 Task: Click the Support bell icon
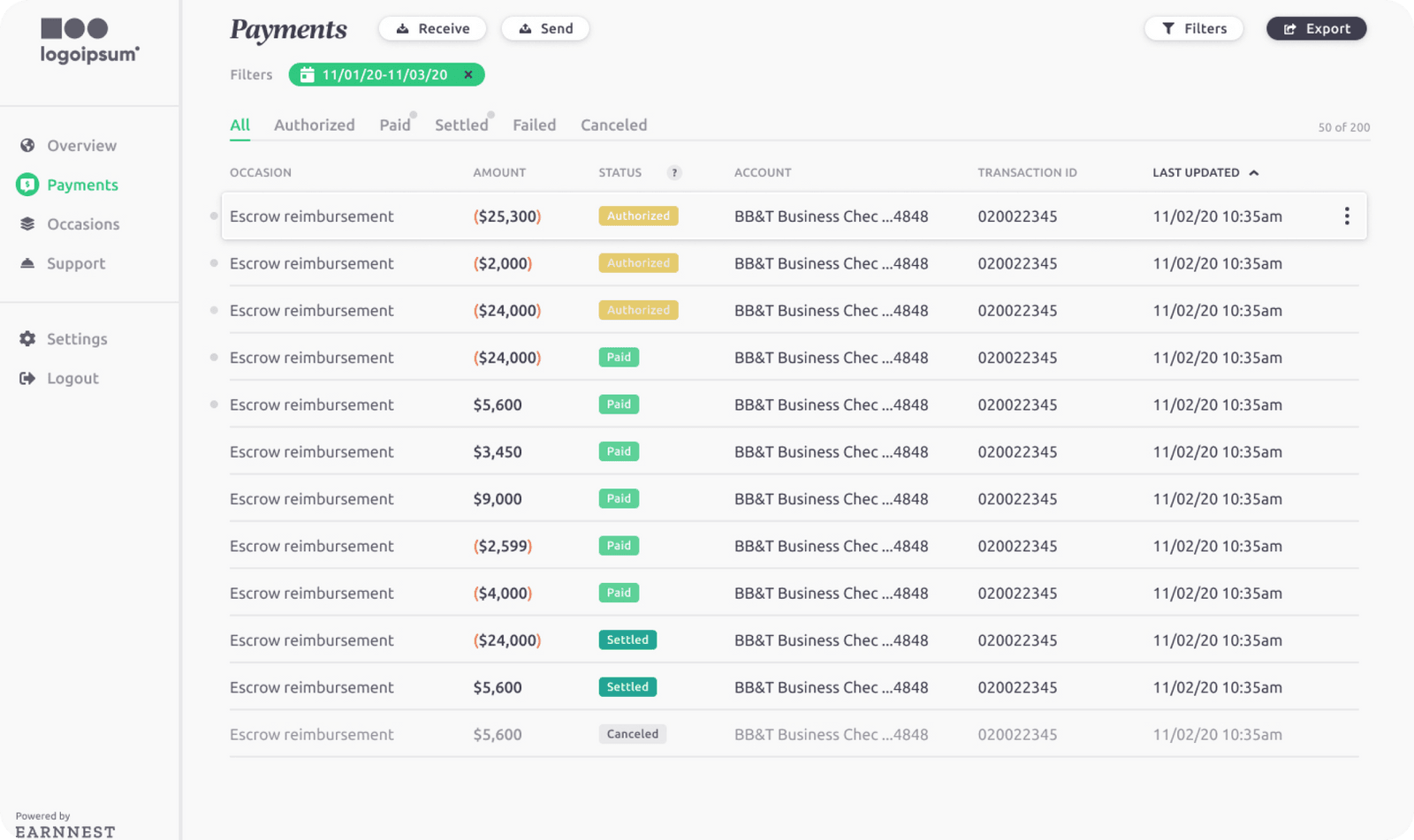(x=27, y=263)
